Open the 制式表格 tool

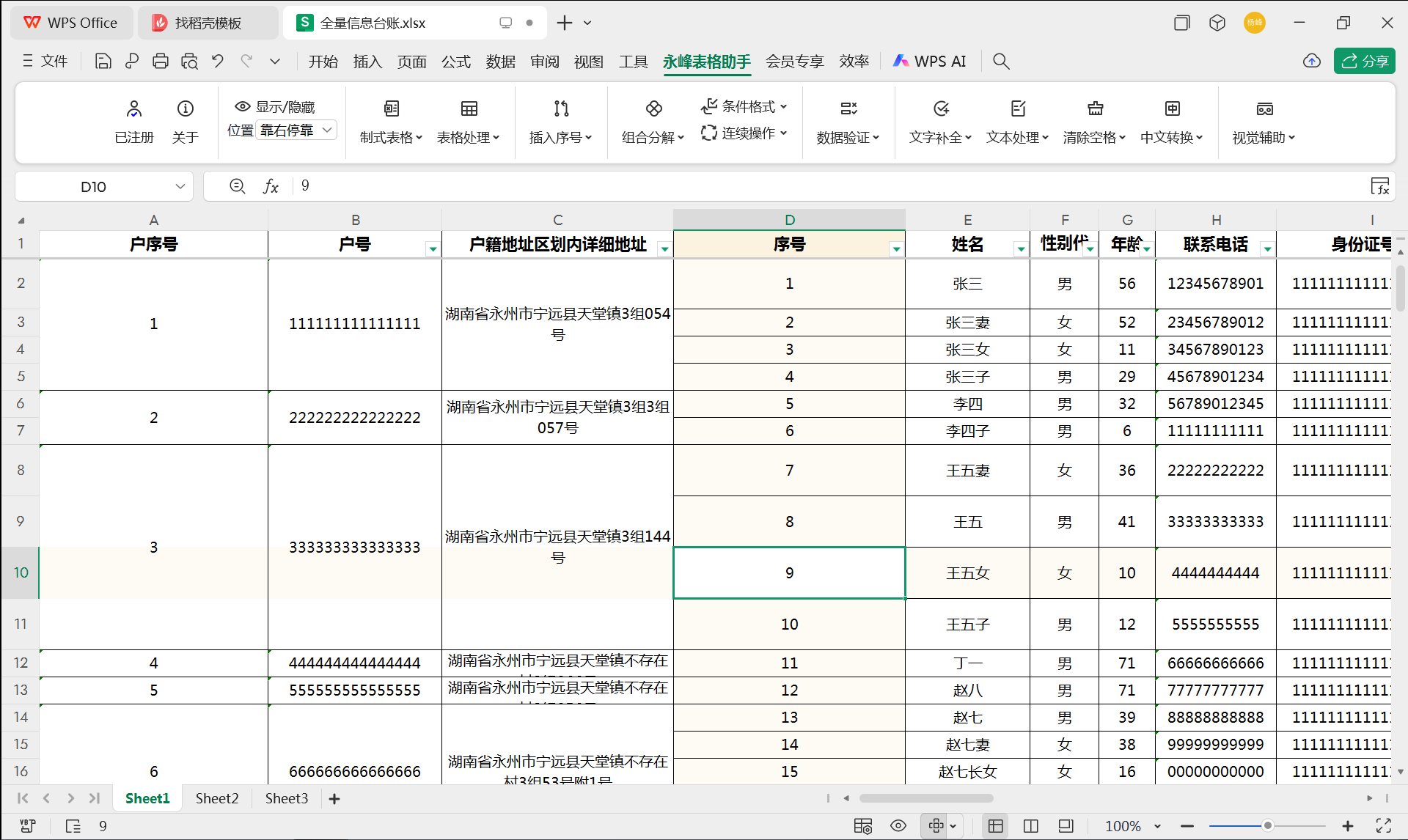point(391,121)
